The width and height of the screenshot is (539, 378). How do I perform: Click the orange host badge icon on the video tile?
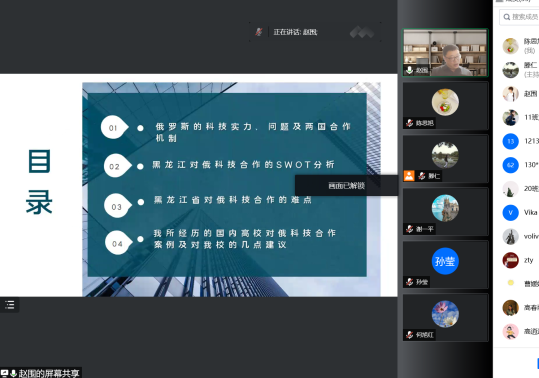coord(409,176)
